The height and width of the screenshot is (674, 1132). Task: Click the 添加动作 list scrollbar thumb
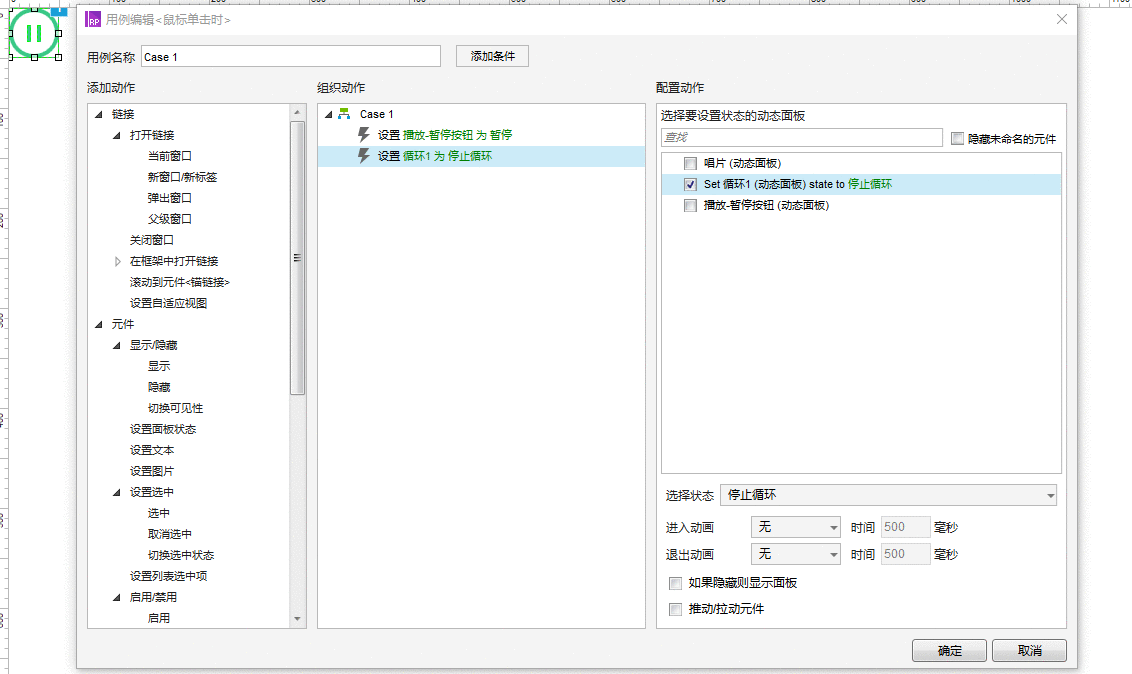pos(297,258)
